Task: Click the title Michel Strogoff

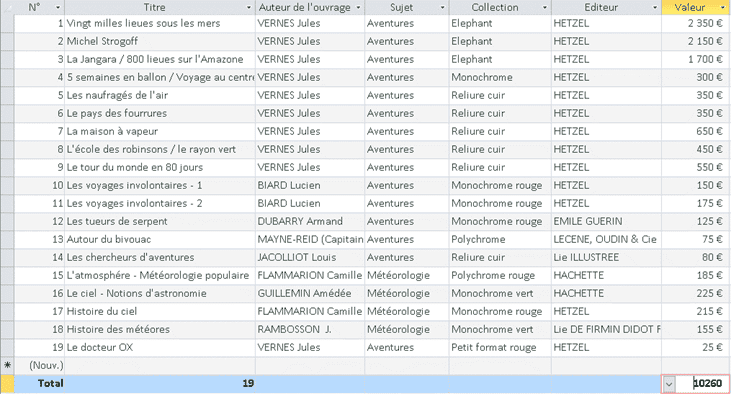Action: [102, 41]
